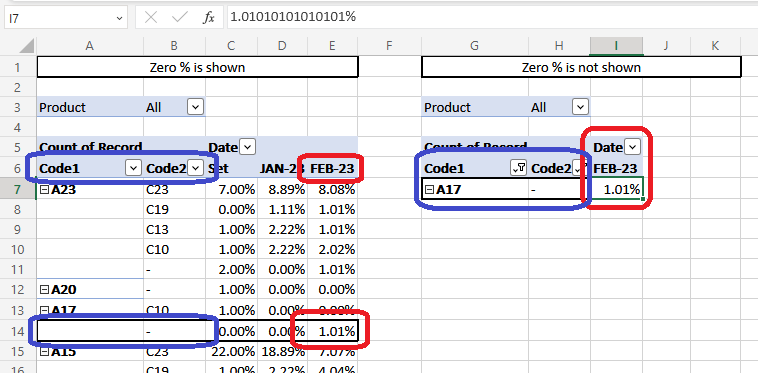
Task: Select column K header
Action: [x=715, y=46]
